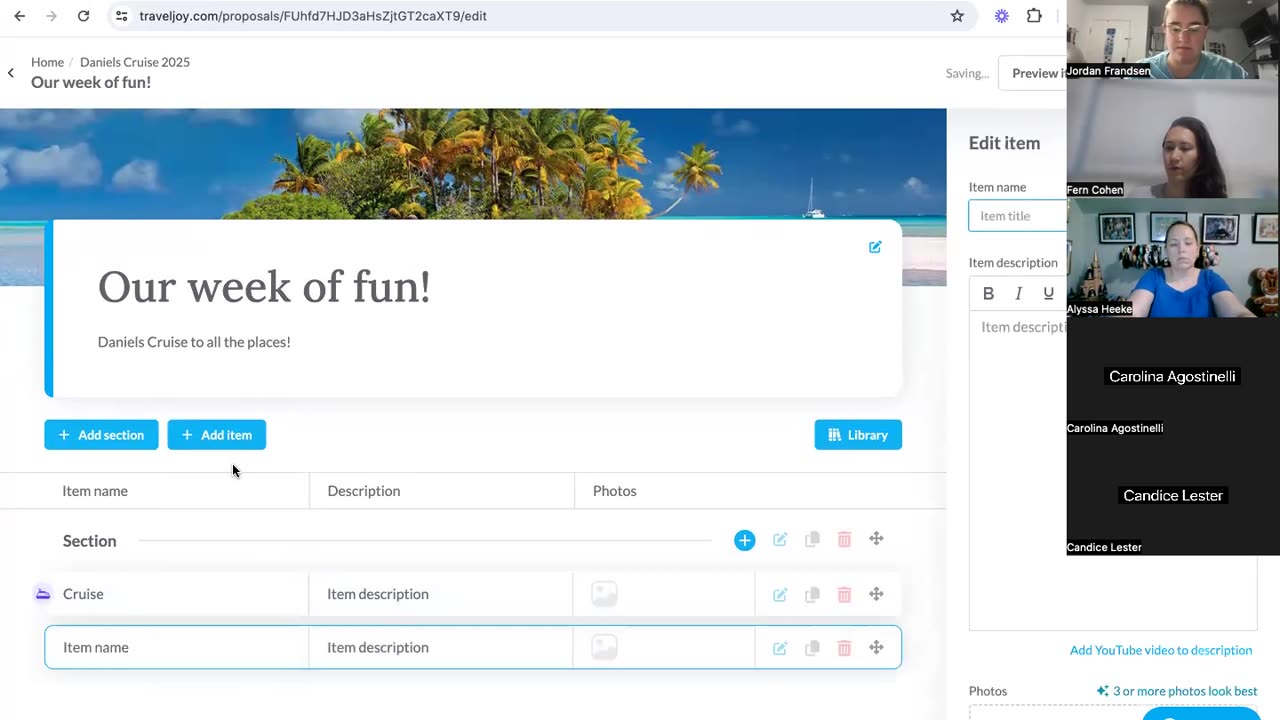Open Add YouTube video to description link
The height and width of the screenshot is (720, 1280).
tap(1161, 650)
